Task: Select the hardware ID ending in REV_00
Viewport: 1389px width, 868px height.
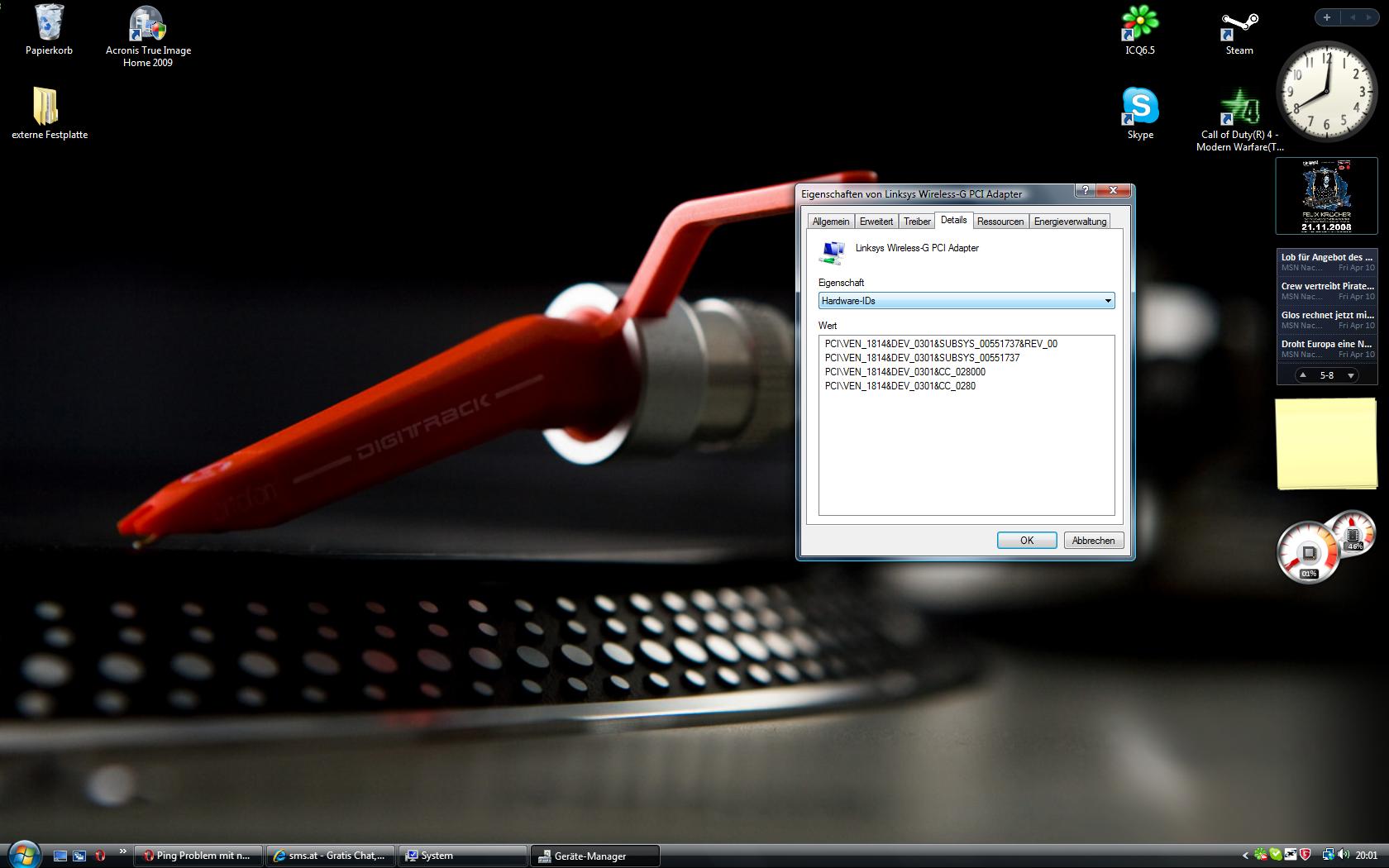Action: tap(941, 344)
